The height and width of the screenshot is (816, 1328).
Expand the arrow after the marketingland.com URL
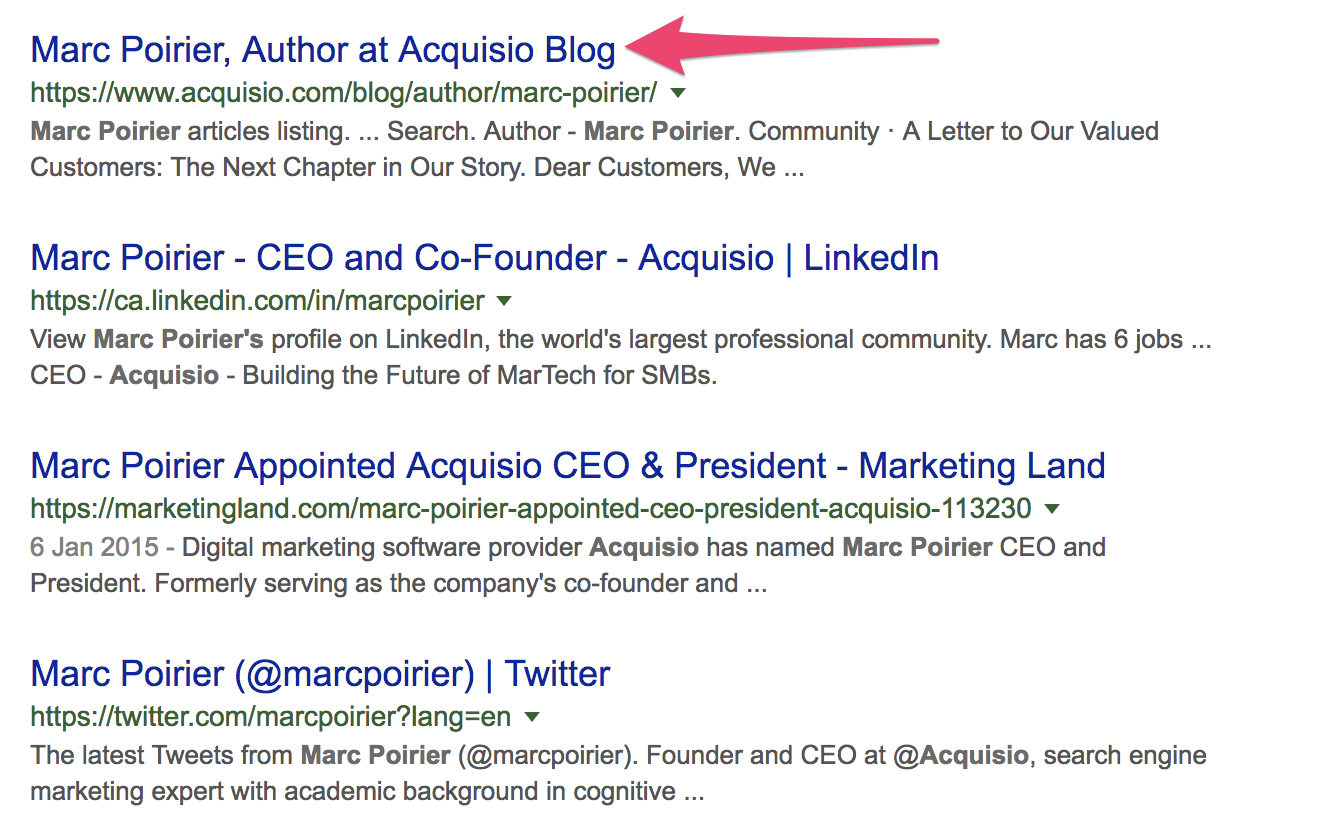point(1051,508)
